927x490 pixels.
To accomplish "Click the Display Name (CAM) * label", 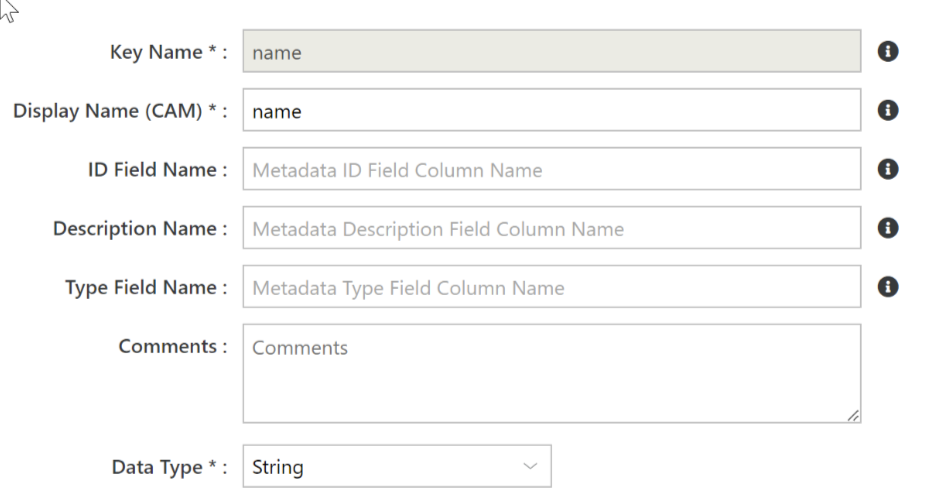I will click(120, 111).
